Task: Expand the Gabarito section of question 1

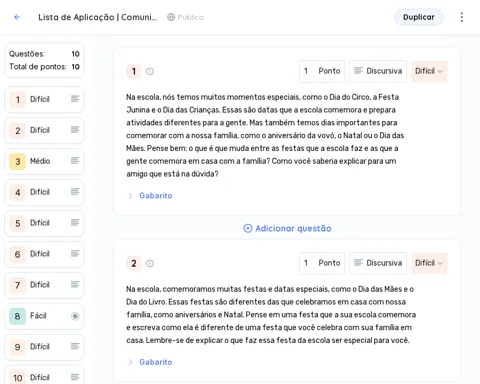Action: click(x=150, y=196)
